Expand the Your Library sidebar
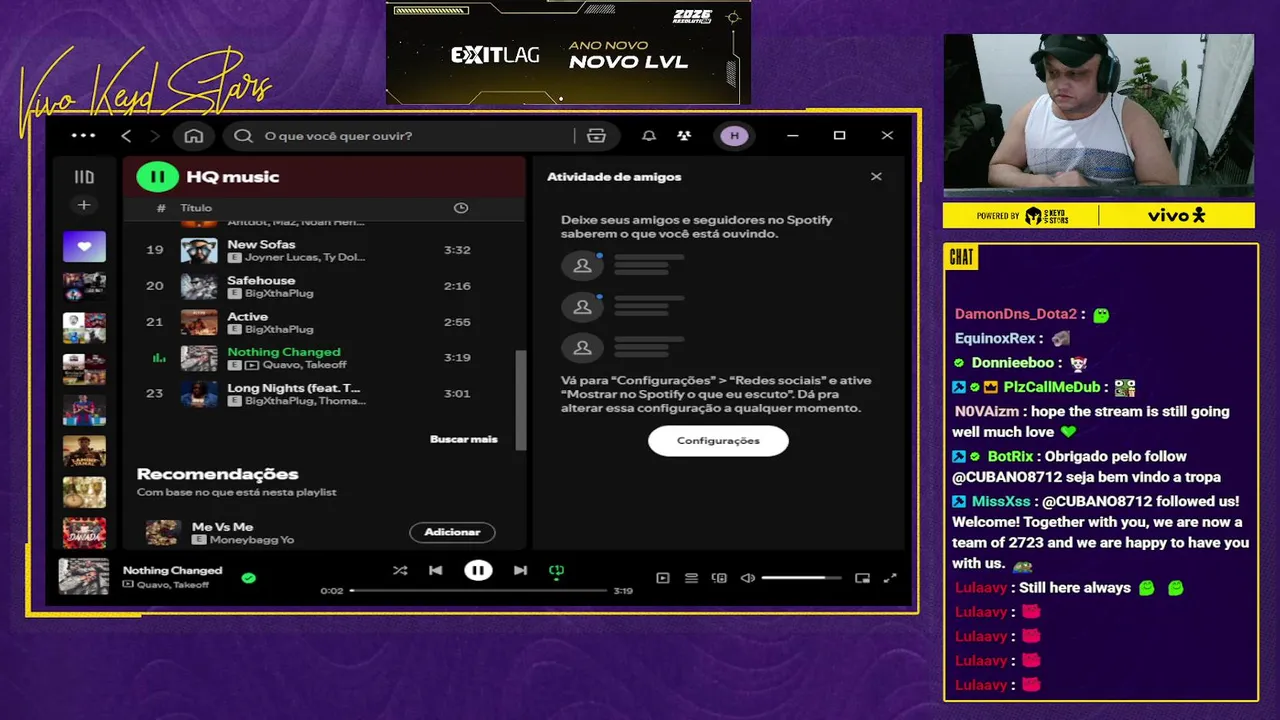1280x720 pixels. [x=84, y=177]
